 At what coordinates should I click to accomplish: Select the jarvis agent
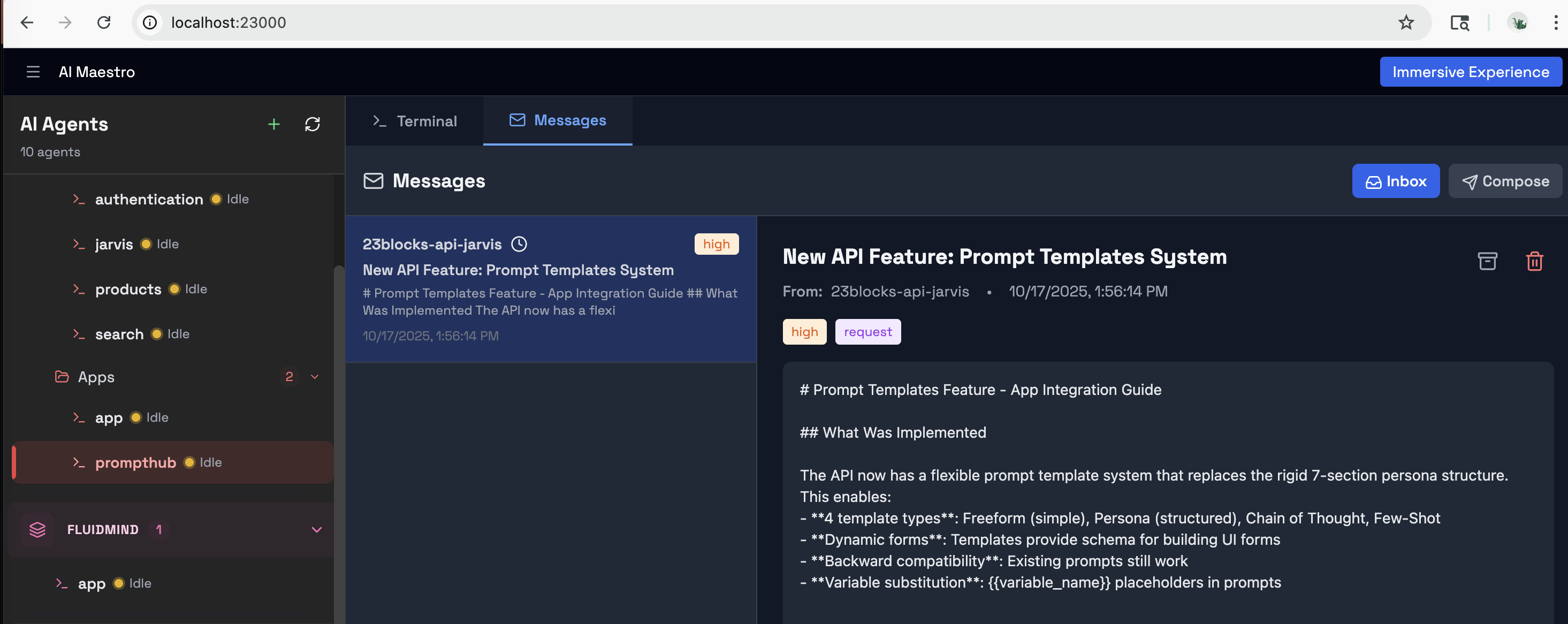(114, 244)
